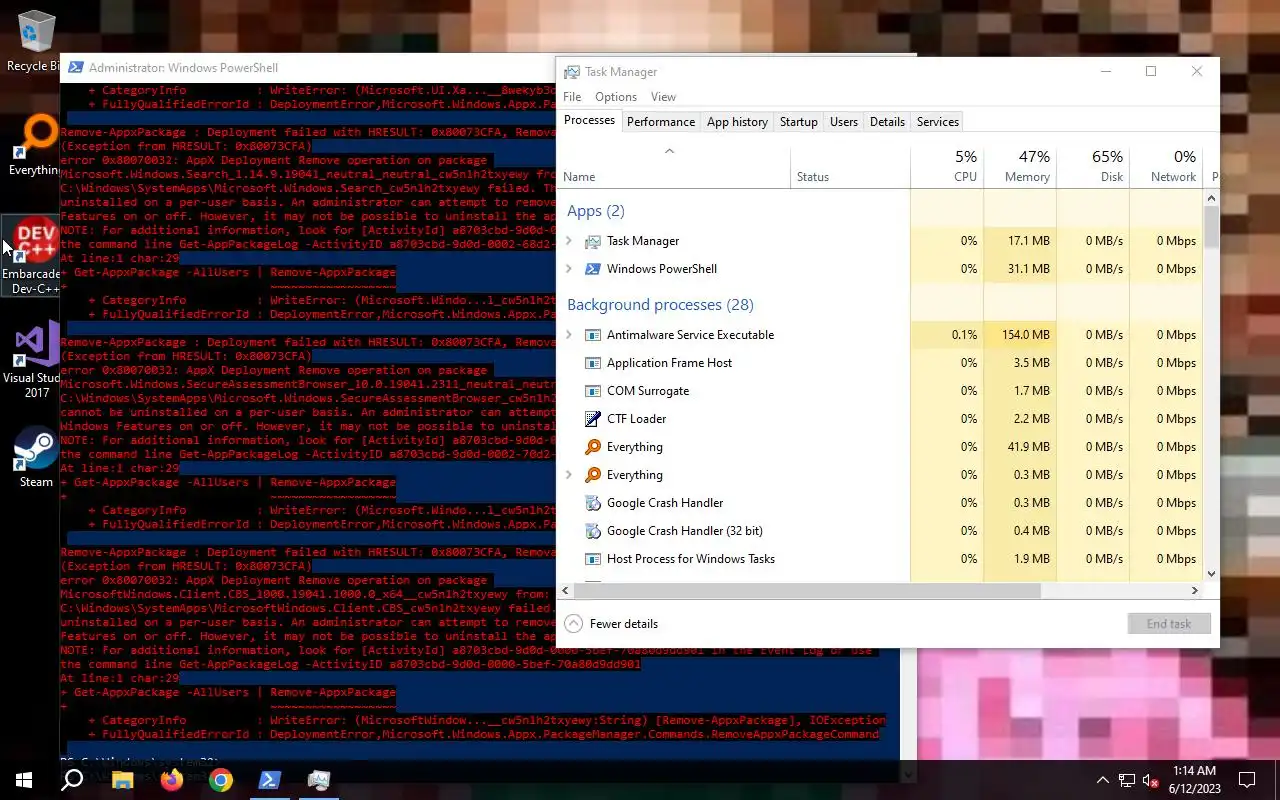Expand Antimalware Service Executable row
This screenshot has height=800, width=1280.
(x=569, y=335)
